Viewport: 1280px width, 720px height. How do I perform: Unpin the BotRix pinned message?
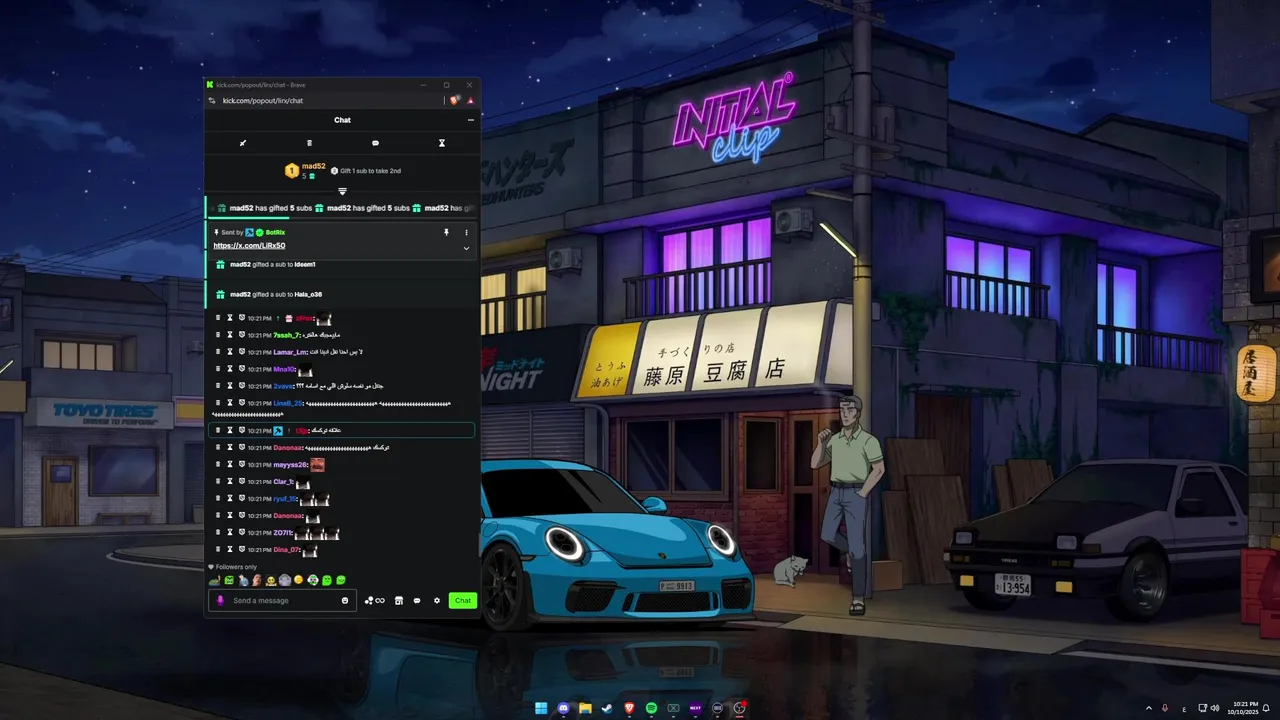(446, 232)
